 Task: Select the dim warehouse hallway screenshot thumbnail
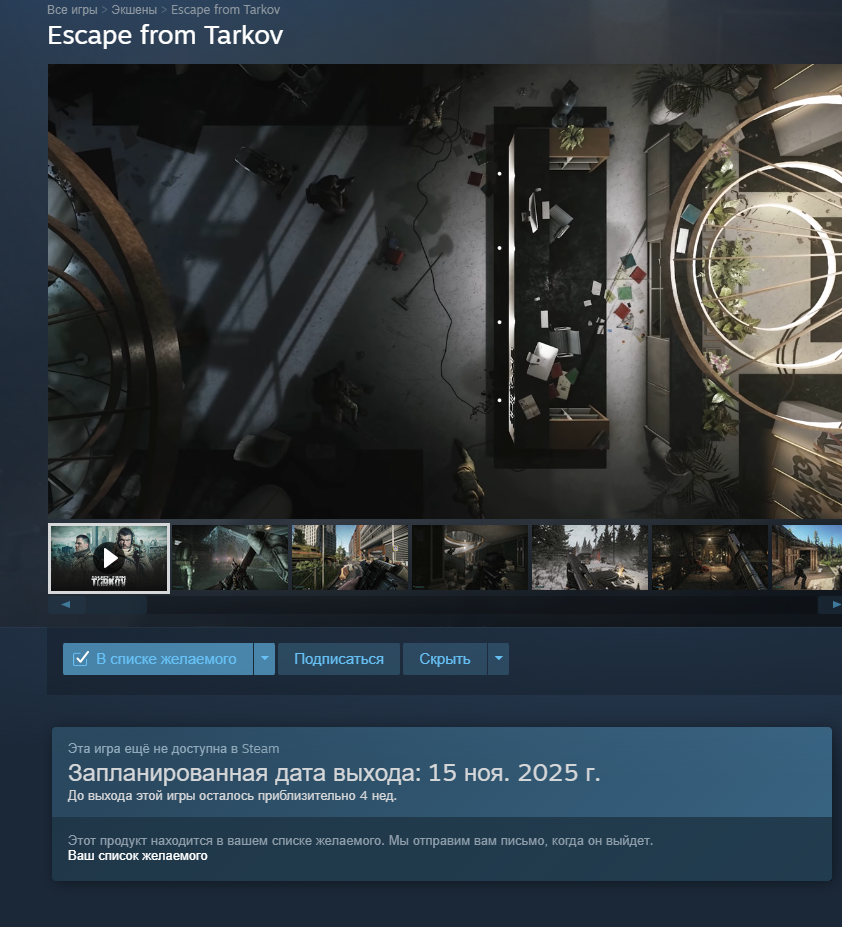pyautogui.click(x=710, y=558)
